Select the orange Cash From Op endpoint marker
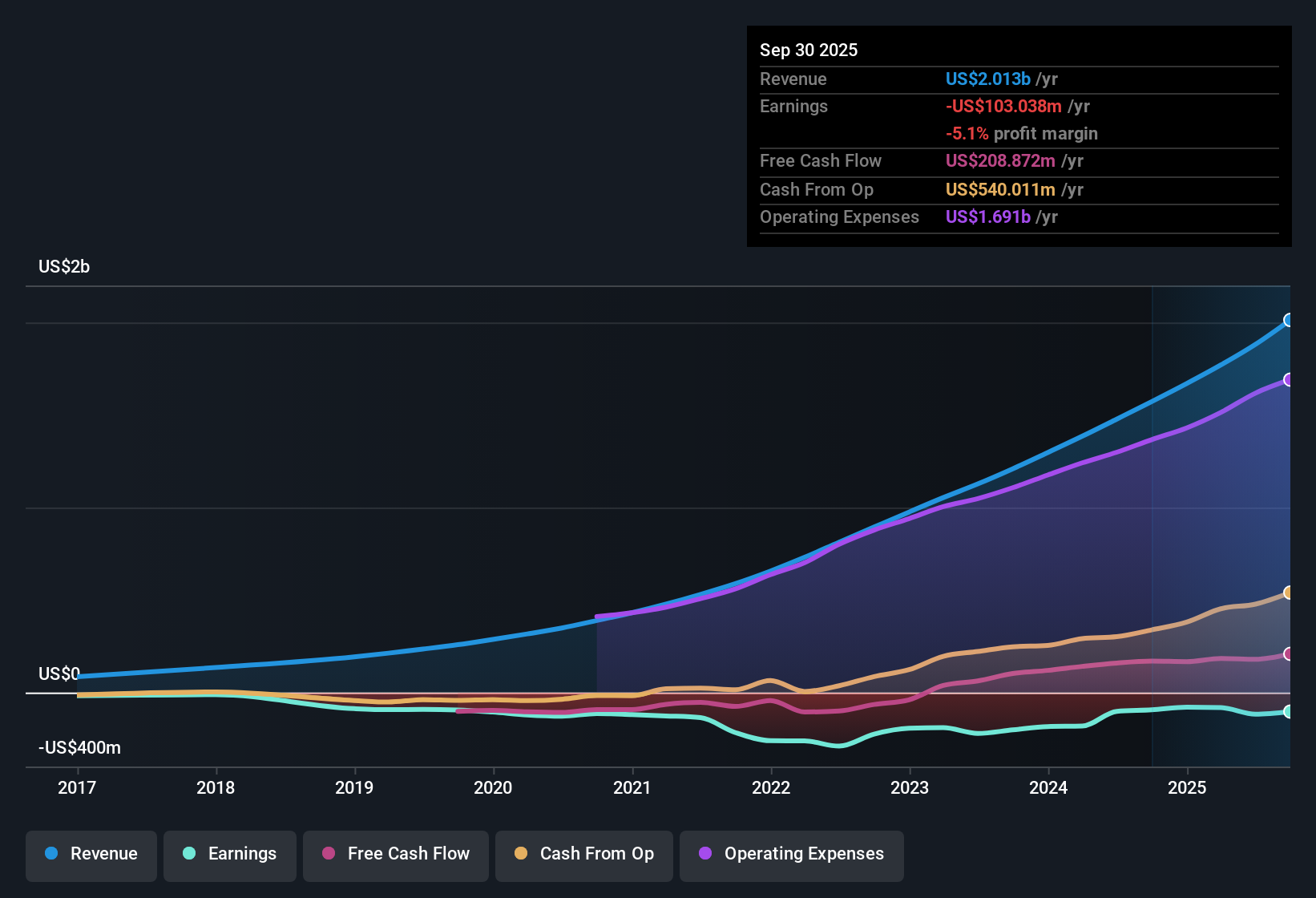Image resolution: width=1316 pixels, height=898 pixels. [x=1288, y=593]
